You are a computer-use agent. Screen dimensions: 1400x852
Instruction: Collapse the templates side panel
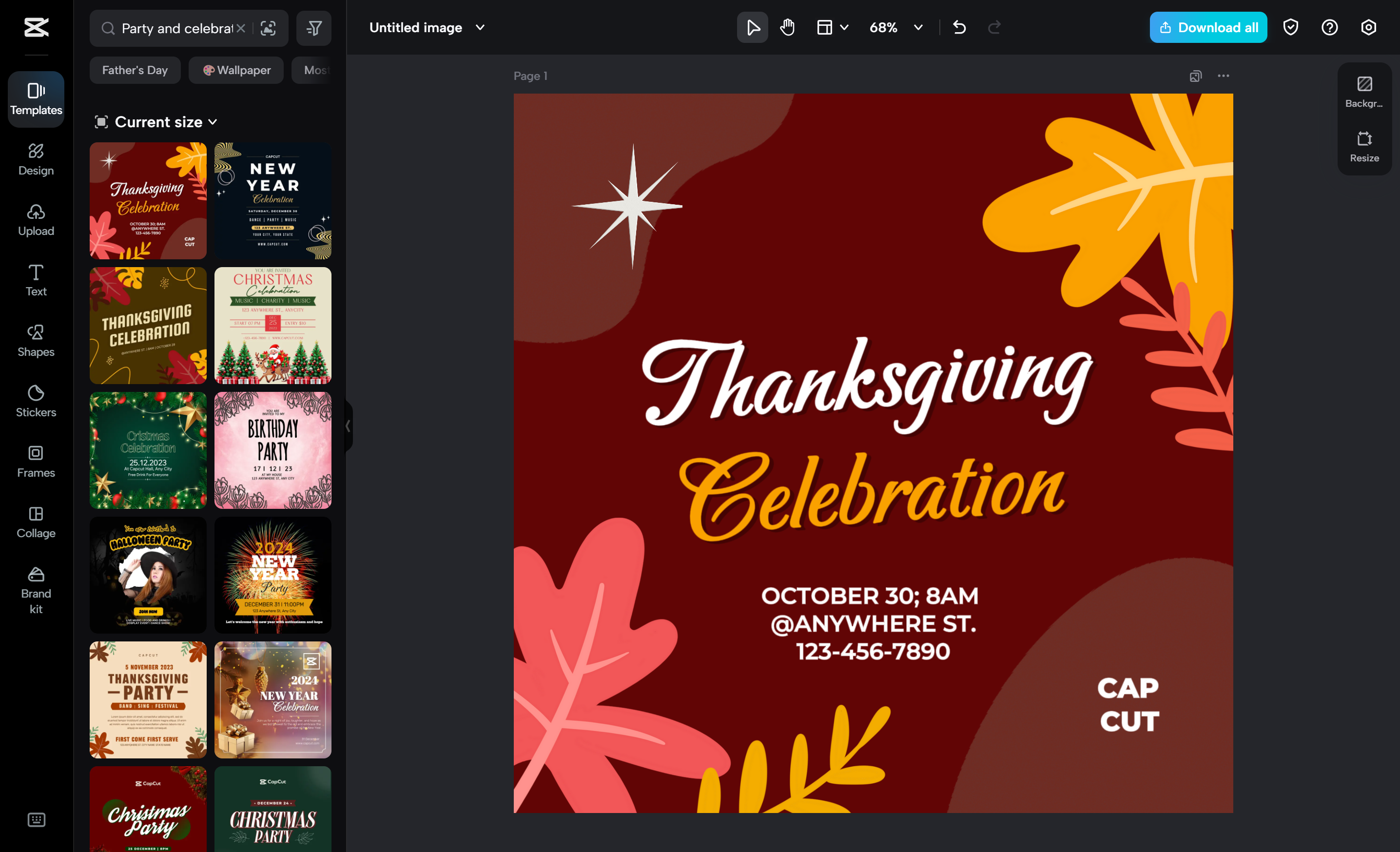pyautogui.click(x=348, y=426)
